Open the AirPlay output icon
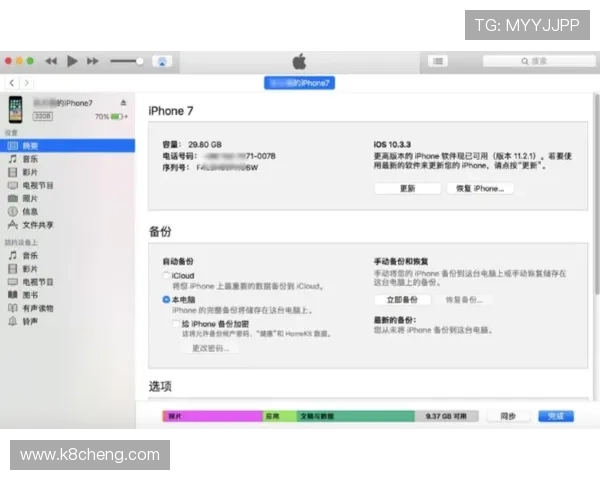Viewport: 600px width, 480px height. pos(162,61)
